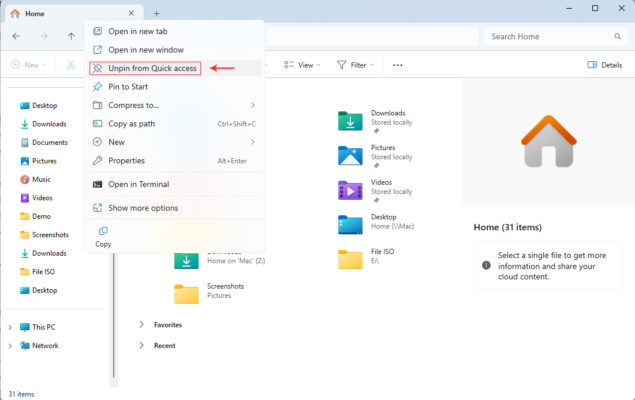Click the Unpin icon in context menu
The image size is (635, 400).
point(98,68)
